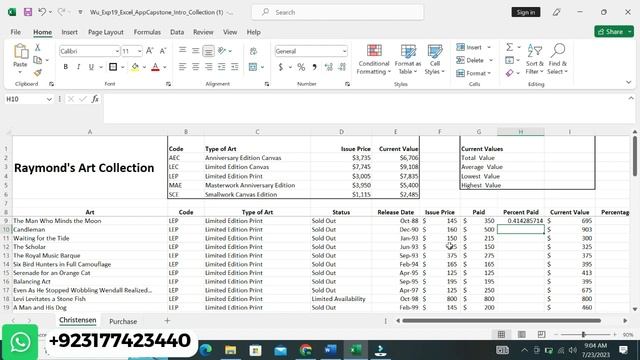Click the Undo arrow icon
Image resolution: width=640 pixels, height=360 pixels.
42,12
